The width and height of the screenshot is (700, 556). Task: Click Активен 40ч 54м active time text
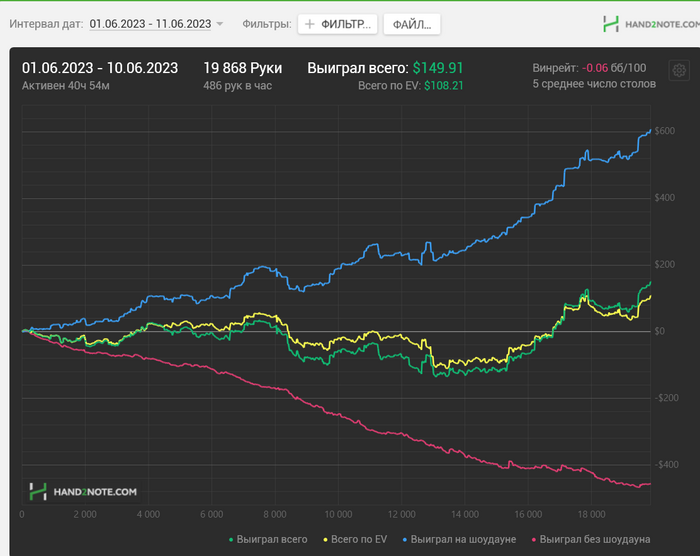66,86
